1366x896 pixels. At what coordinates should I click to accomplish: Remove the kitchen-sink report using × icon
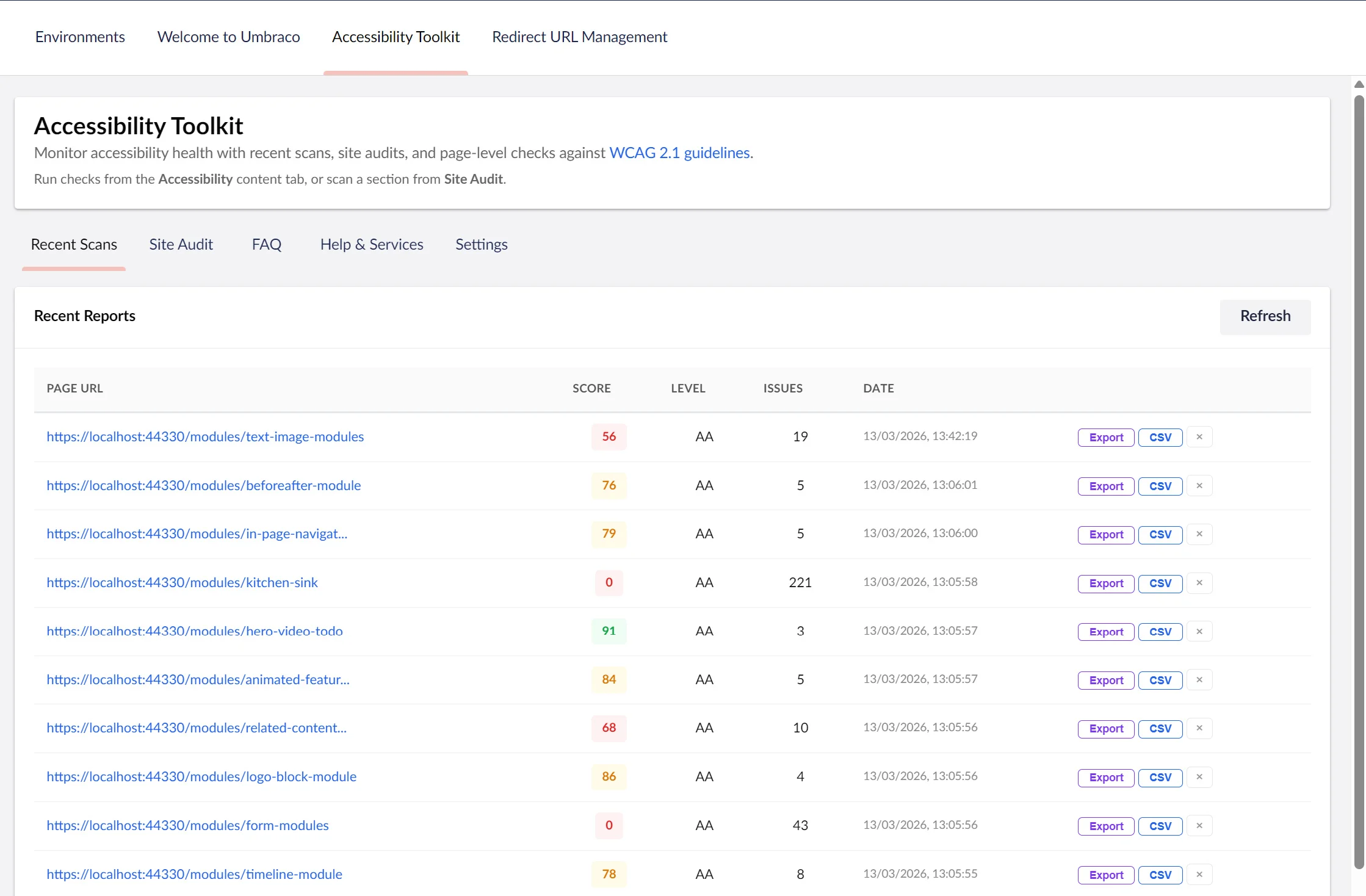pos(1199,583)
